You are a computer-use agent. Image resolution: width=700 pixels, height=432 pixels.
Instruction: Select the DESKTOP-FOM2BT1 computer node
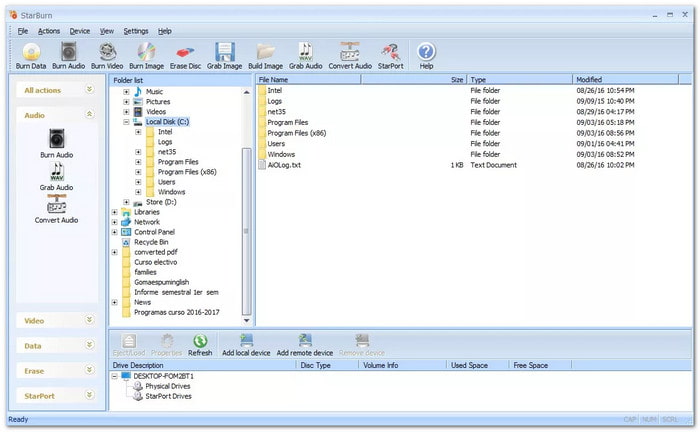tap(163, 376)
